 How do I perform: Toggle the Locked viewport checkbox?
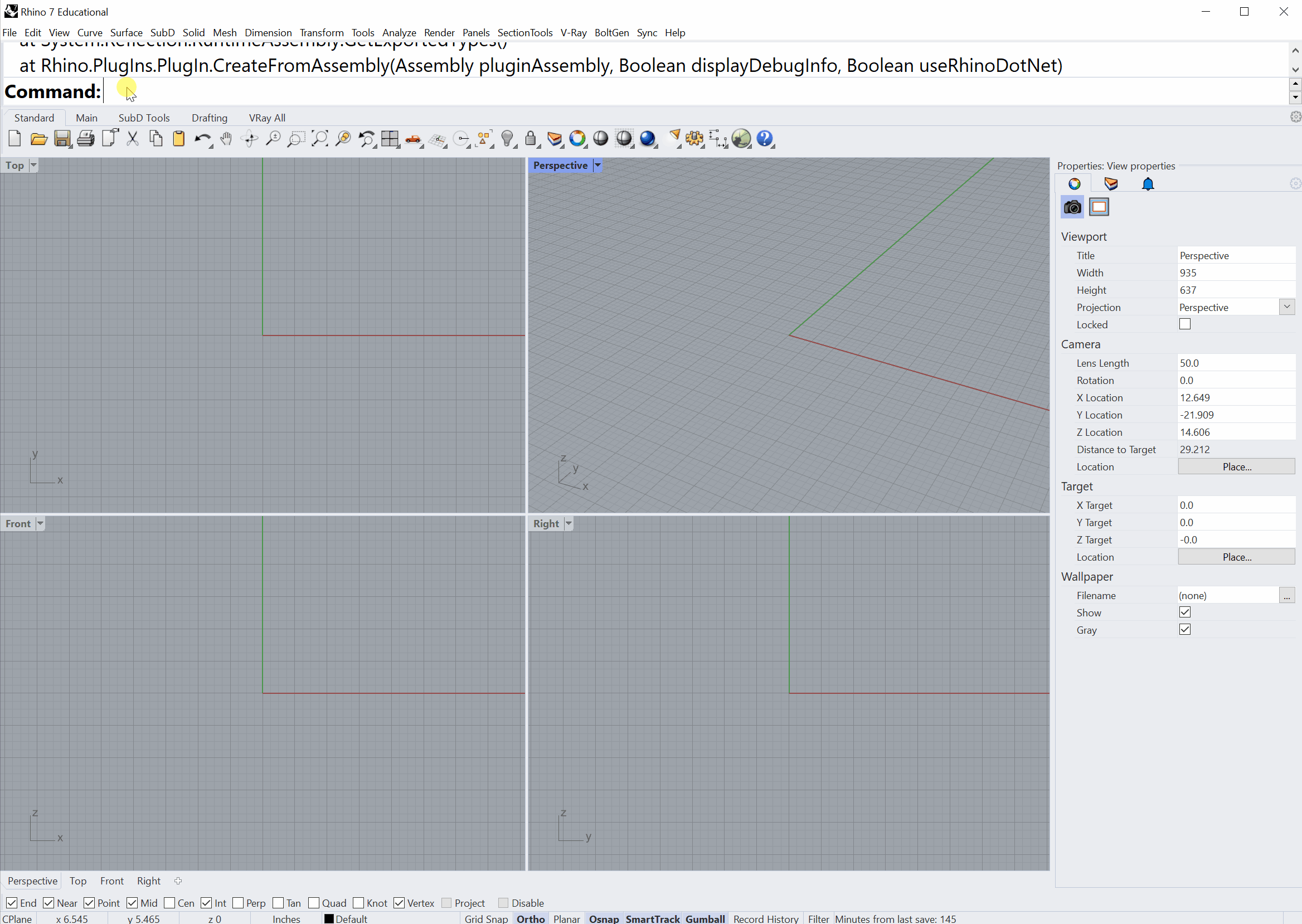click(x=1185, y=324)
